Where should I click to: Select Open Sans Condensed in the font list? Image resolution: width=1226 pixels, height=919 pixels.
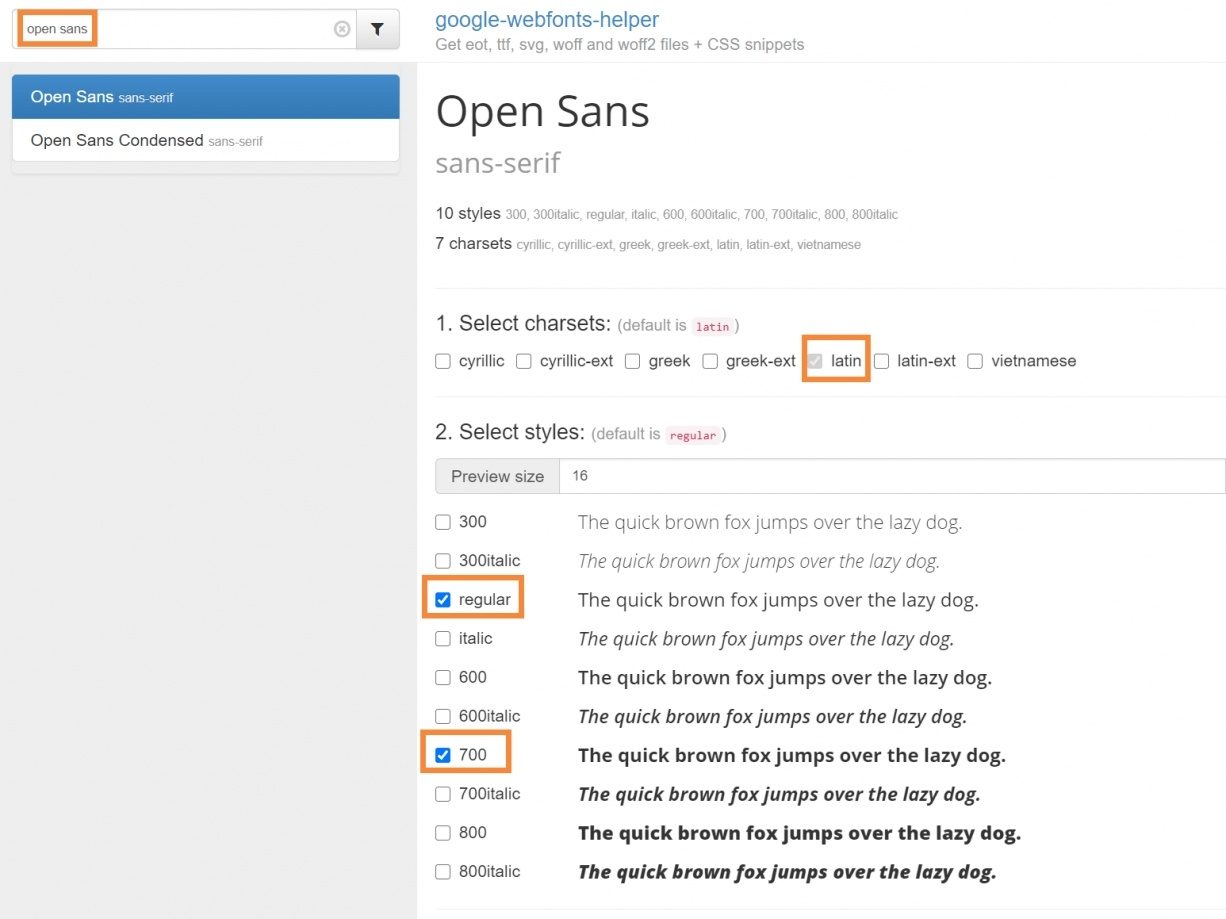click(x=205, y=141)
